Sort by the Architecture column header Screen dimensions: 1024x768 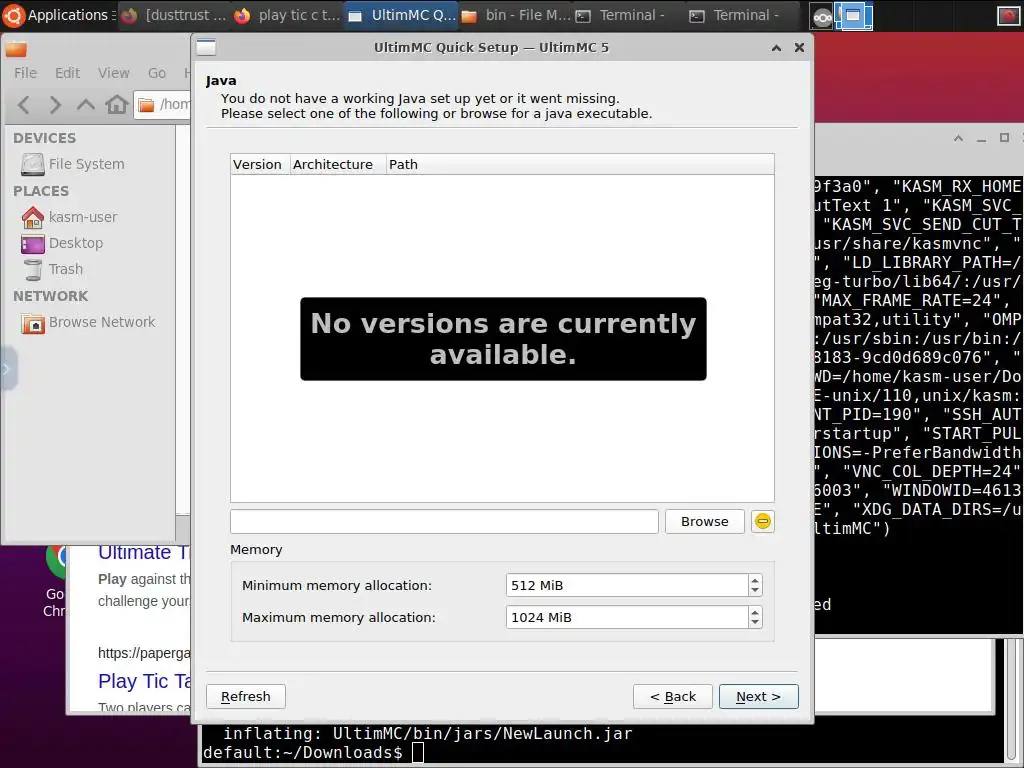tap(338, 165)
